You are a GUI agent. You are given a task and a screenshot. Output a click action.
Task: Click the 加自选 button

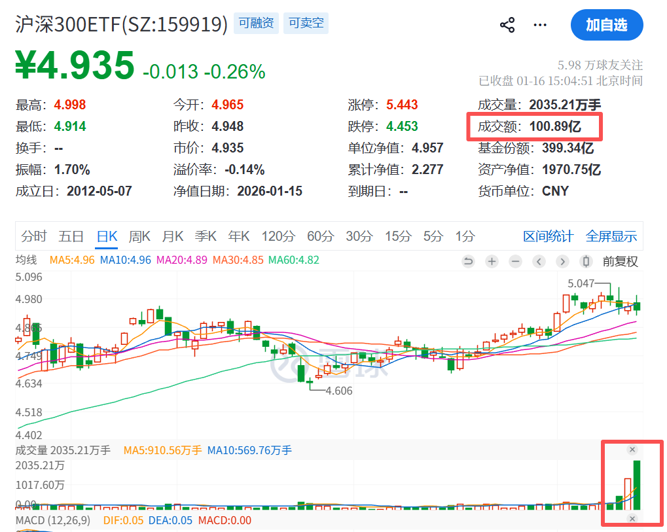pos(606,25)
